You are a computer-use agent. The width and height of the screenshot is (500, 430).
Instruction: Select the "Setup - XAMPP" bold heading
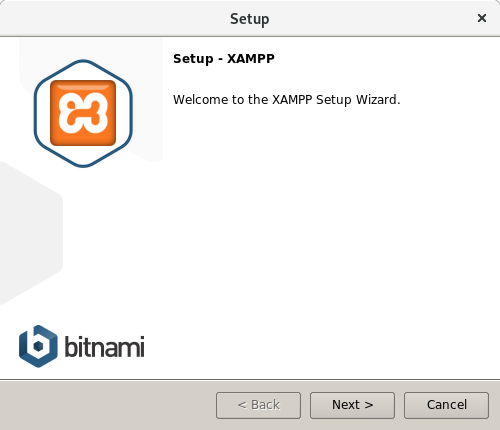[x=224, y=59]
